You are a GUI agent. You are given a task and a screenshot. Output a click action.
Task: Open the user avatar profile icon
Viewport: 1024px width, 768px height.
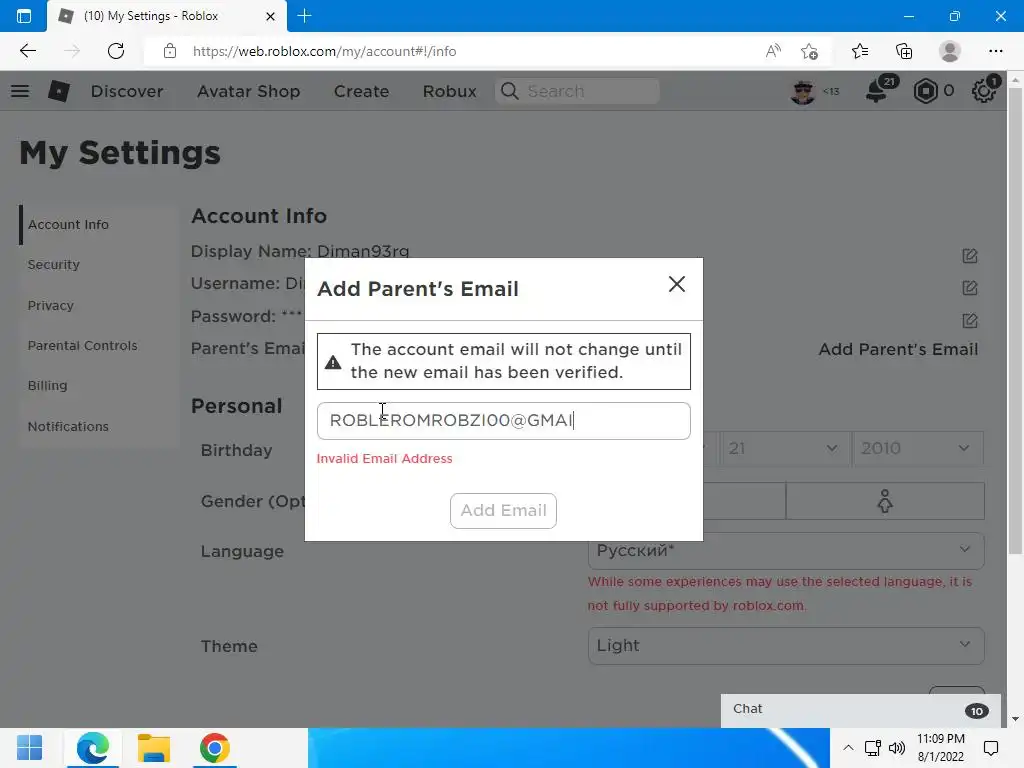(x=803, y=91)
